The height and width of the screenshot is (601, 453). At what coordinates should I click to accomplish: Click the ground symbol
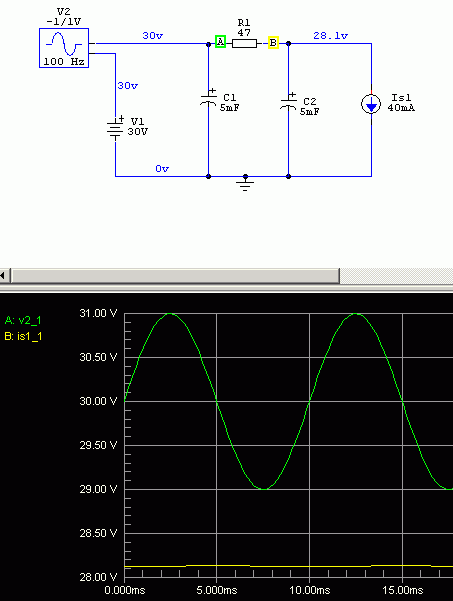click(245, 184)
